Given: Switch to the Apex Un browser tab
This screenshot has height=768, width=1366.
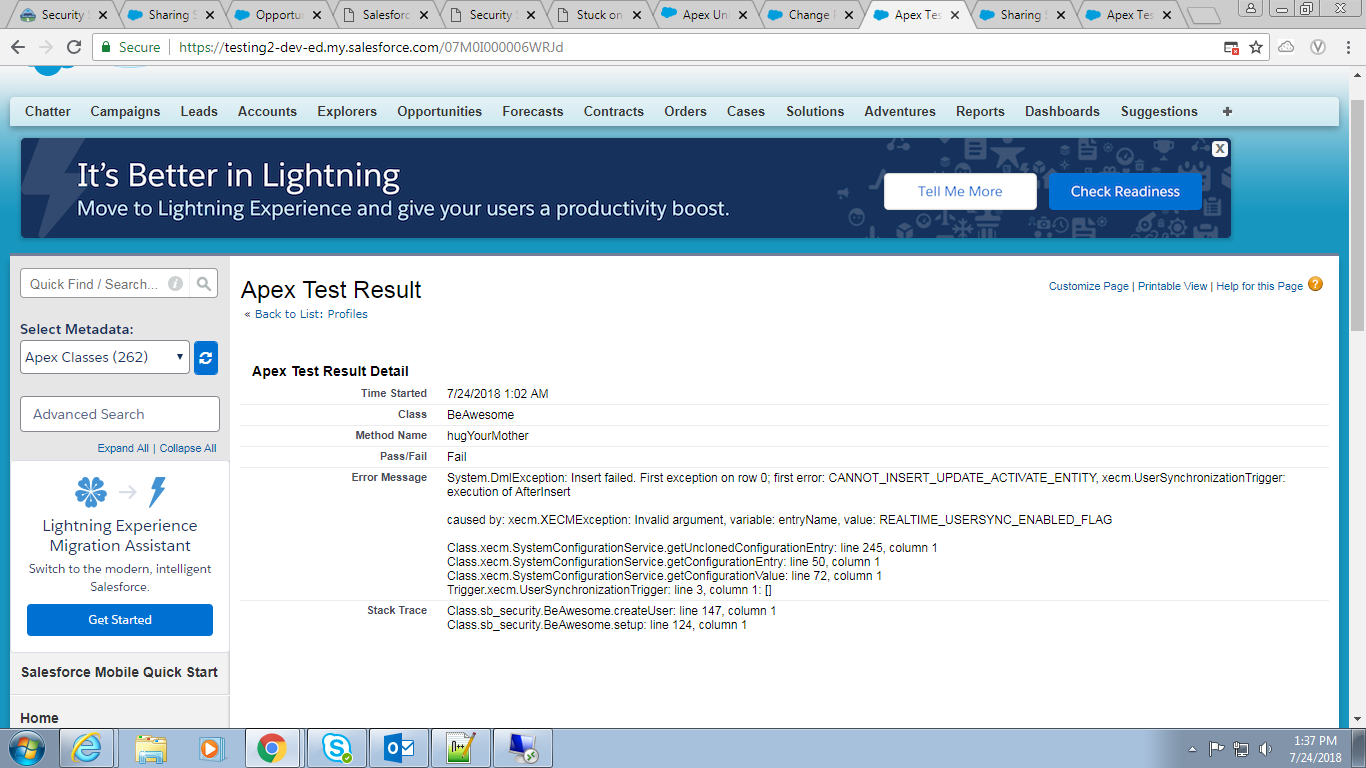Looking at the screenshot, I should click(706, 15).
